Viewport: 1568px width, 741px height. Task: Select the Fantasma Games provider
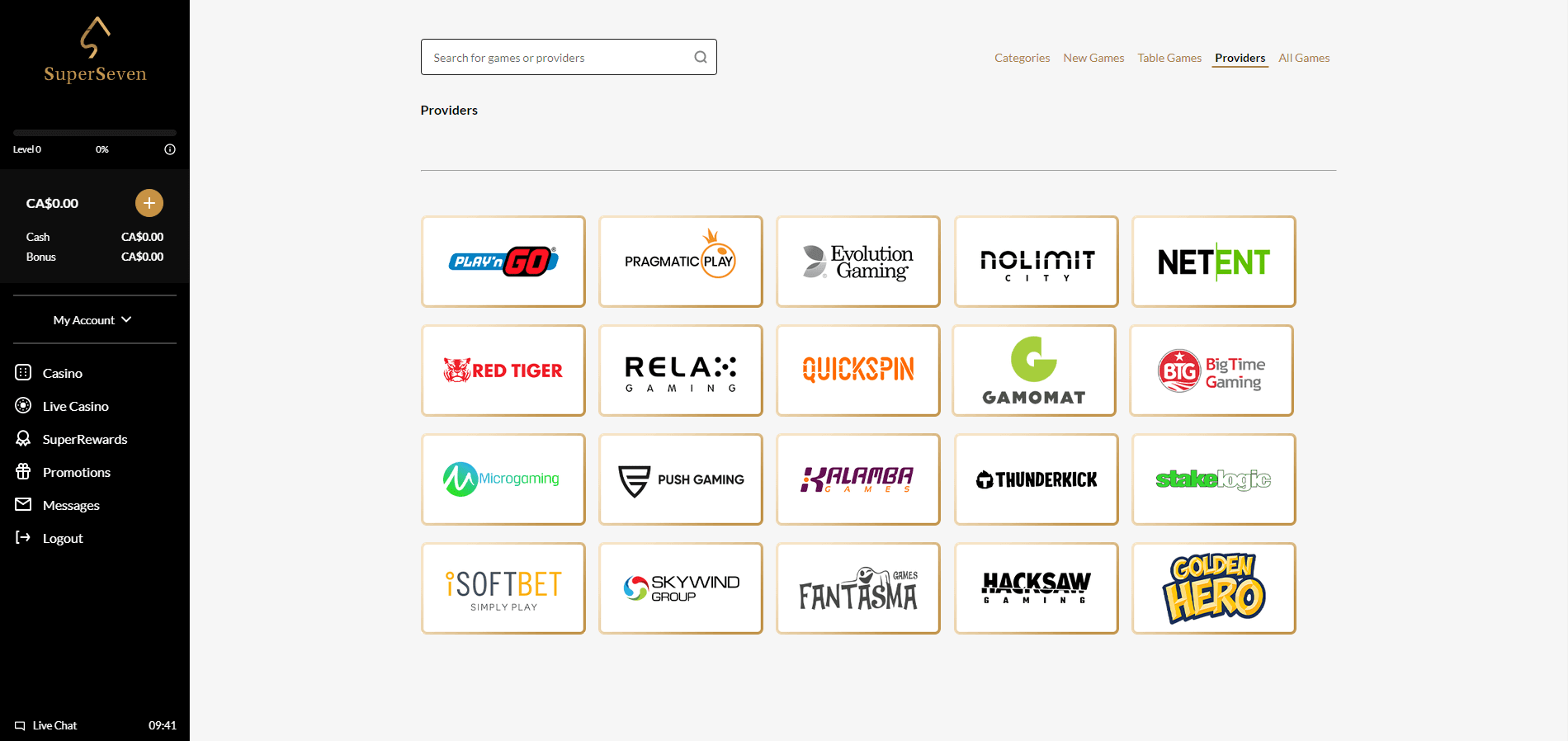(858, 588)
